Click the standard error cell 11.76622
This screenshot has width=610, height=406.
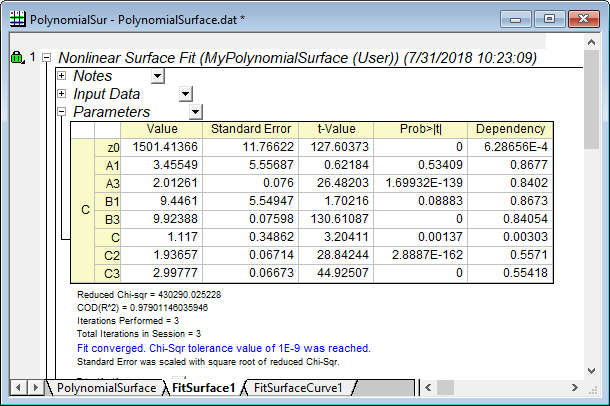[x=251, y=147]
